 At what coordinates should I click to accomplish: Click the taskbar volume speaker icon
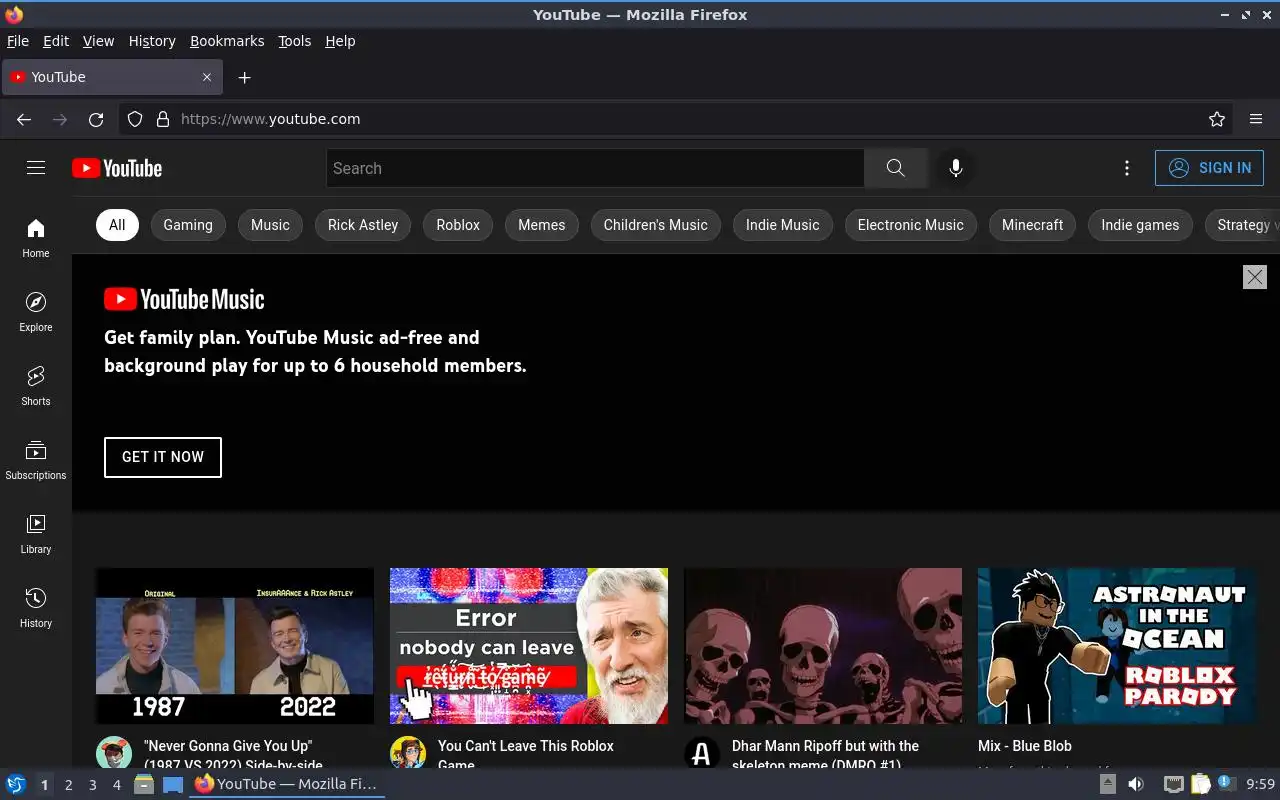[1136, 784]
